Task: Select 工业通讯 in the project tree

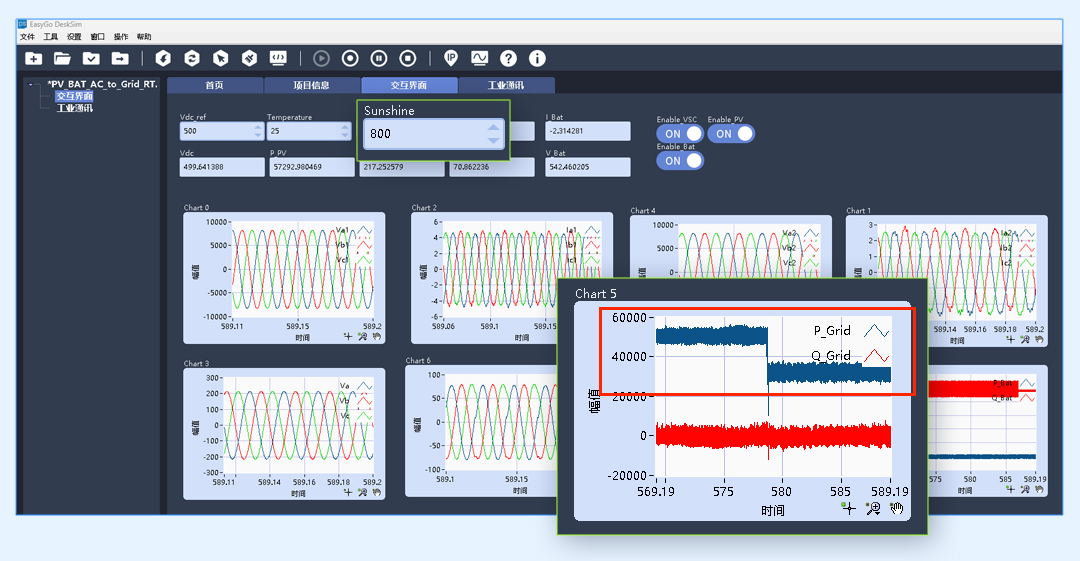Action: 74,108
